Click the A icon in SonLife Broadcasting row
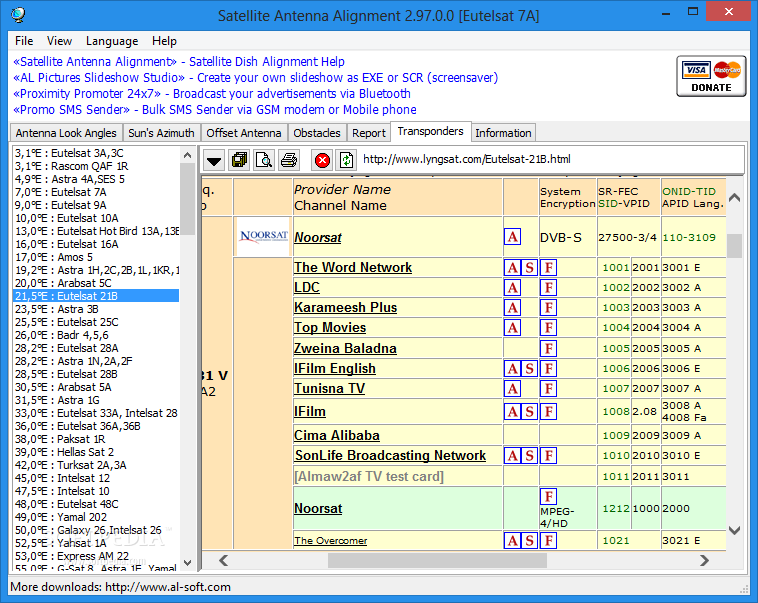Image resolution: width=758 pixels, height=603 pixels. pyautogui.click(x=512, y=456)
